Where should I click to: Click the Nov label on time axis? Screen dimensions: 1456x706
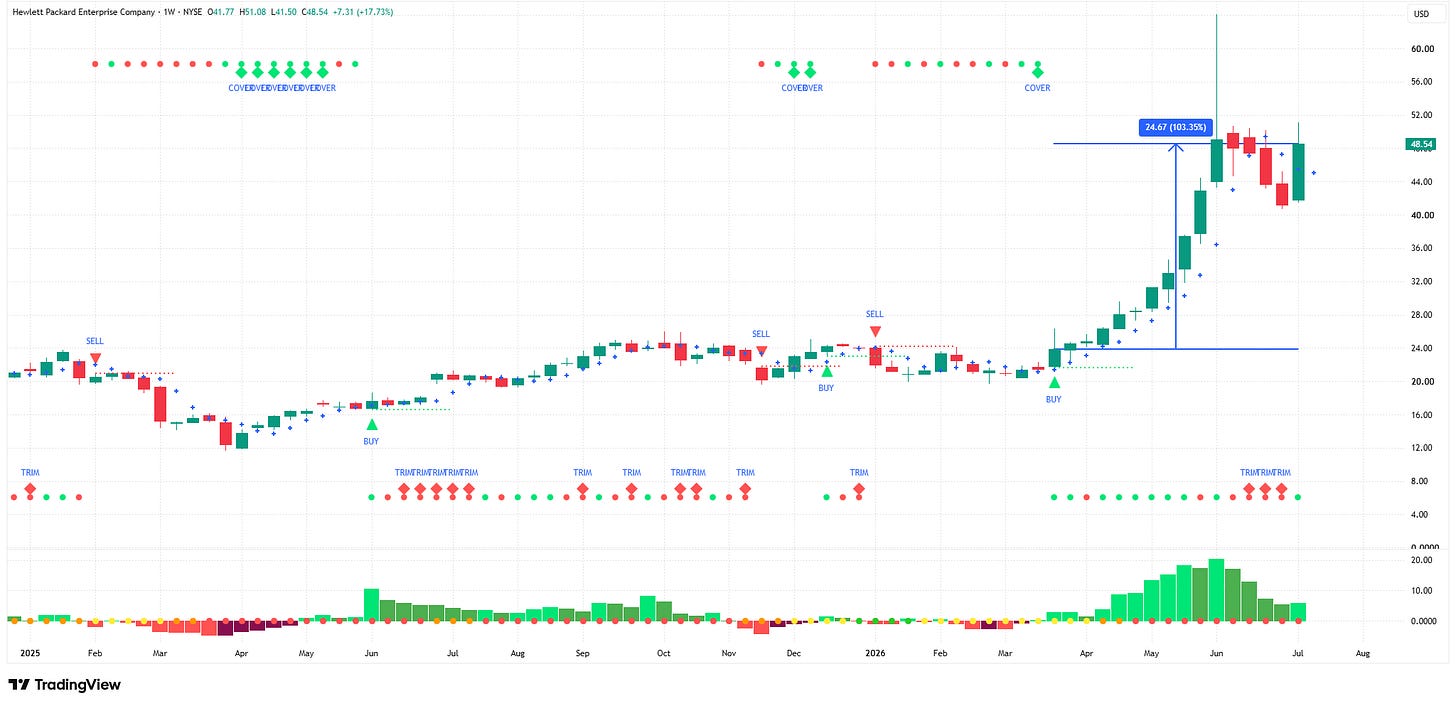(x=728, y=651)
